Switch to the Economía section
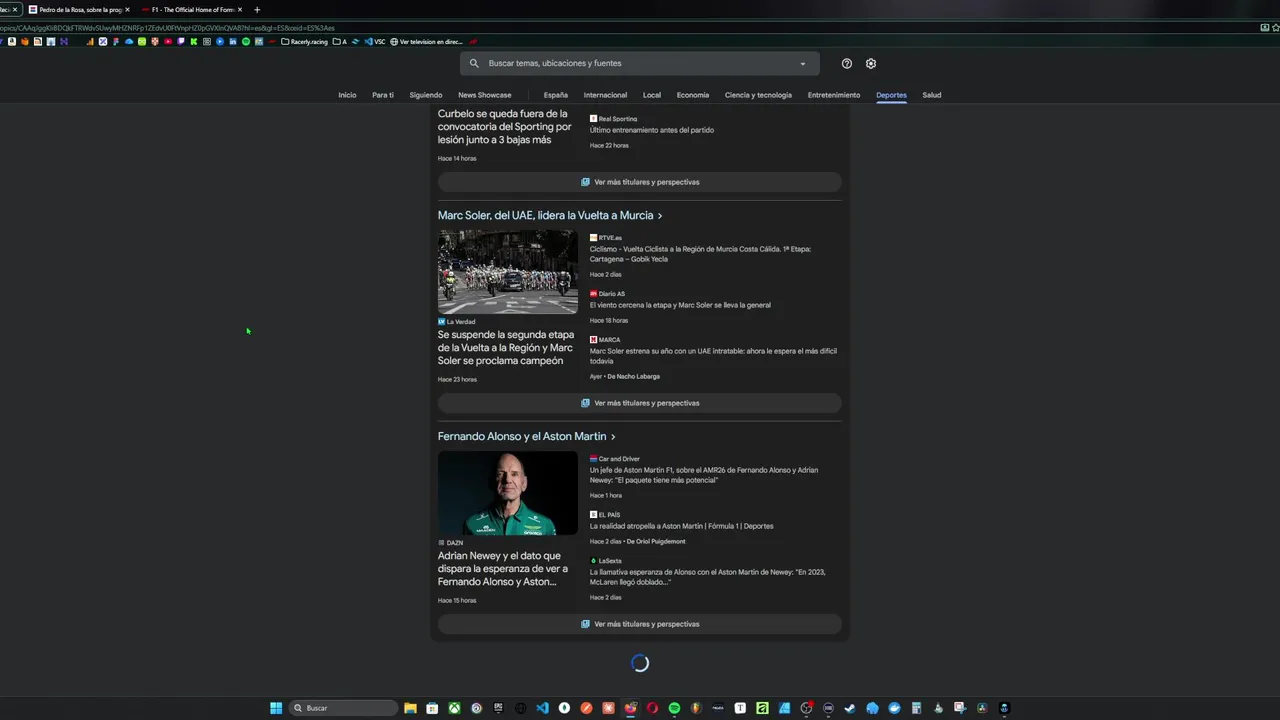Viewport: 1280px width, 720px height. point(693,95)
